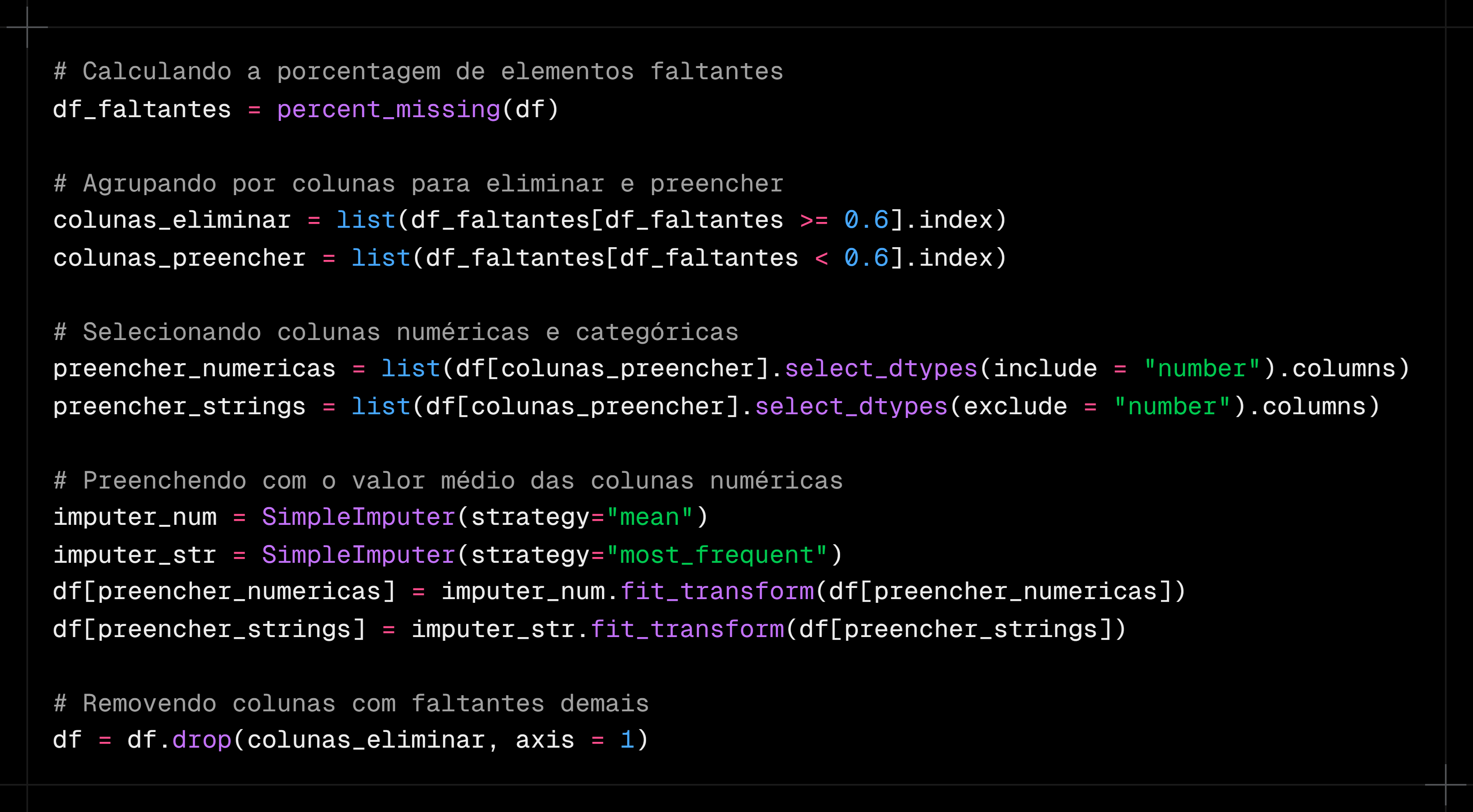Click select_dtypes on the preencher_strings line
This screenshot has width=1473, height=812.
tap(851, 406)
